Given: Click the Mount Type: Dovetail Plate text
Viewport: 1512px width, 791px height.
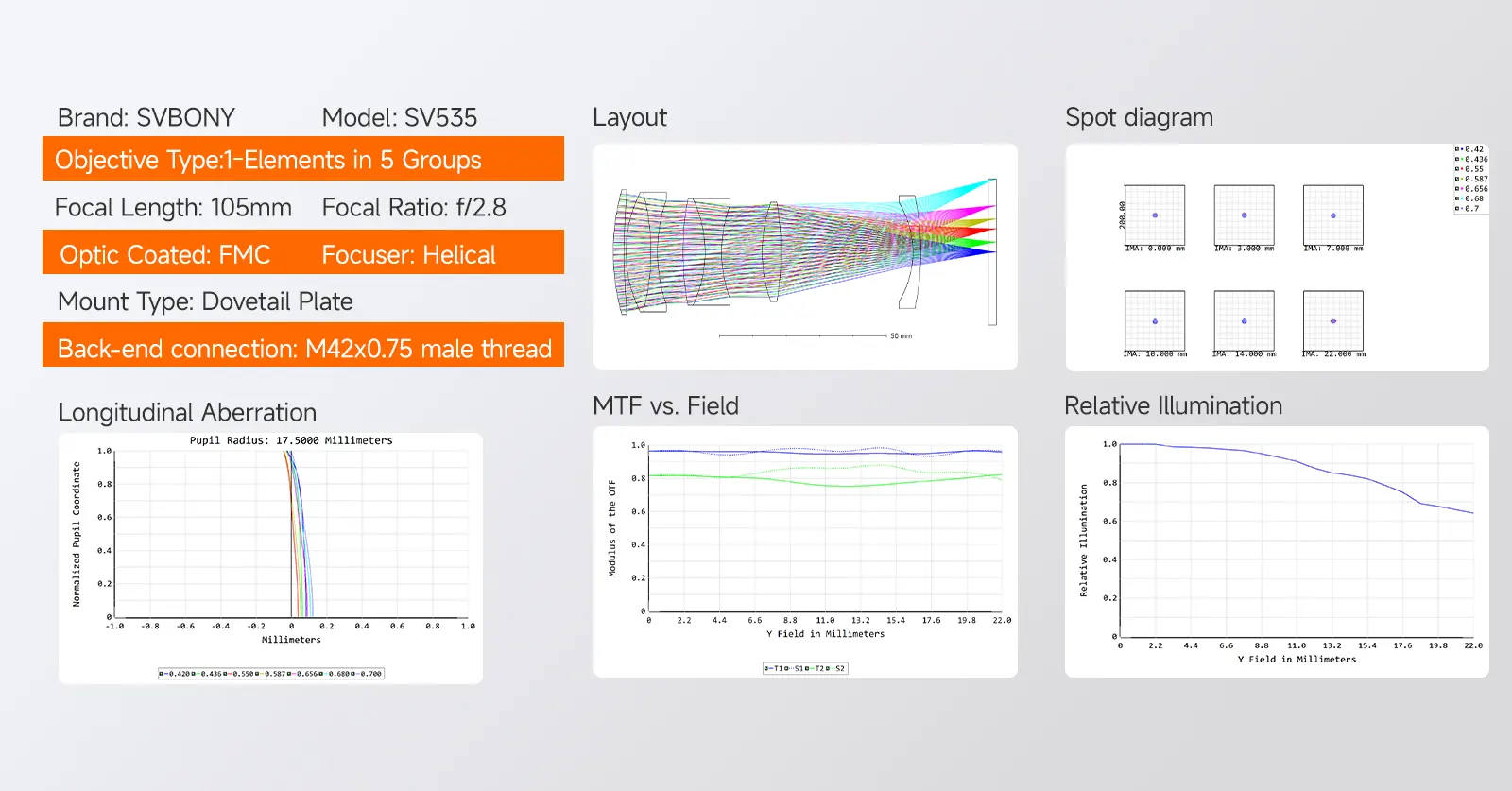Looking at the screenshot, I should (x=205, y=301).
